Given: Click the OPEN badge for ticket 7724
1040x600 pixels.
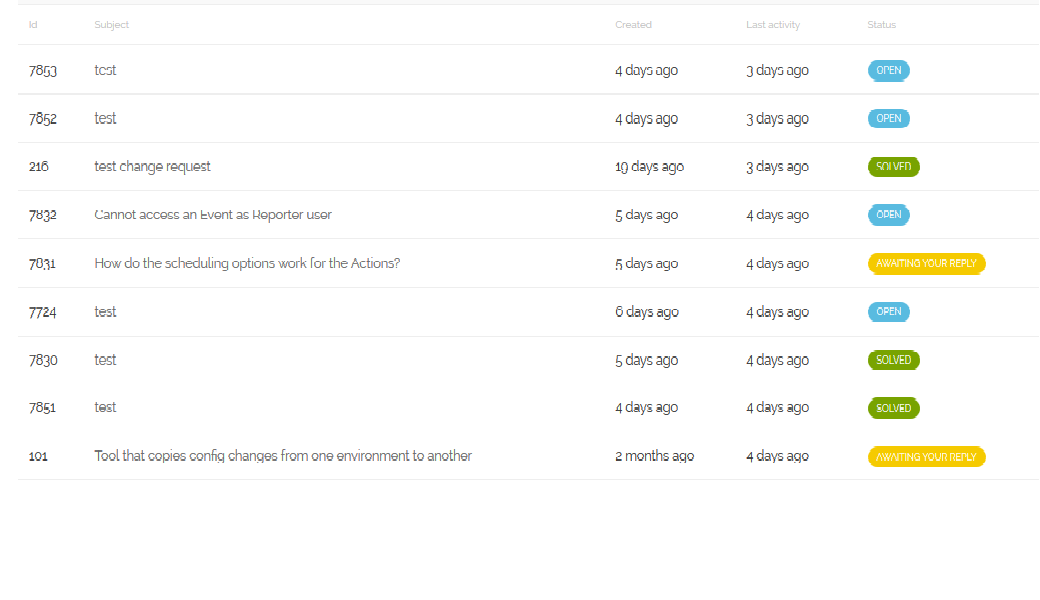Looking at the screenshot, I should click(x=888, y=312).
